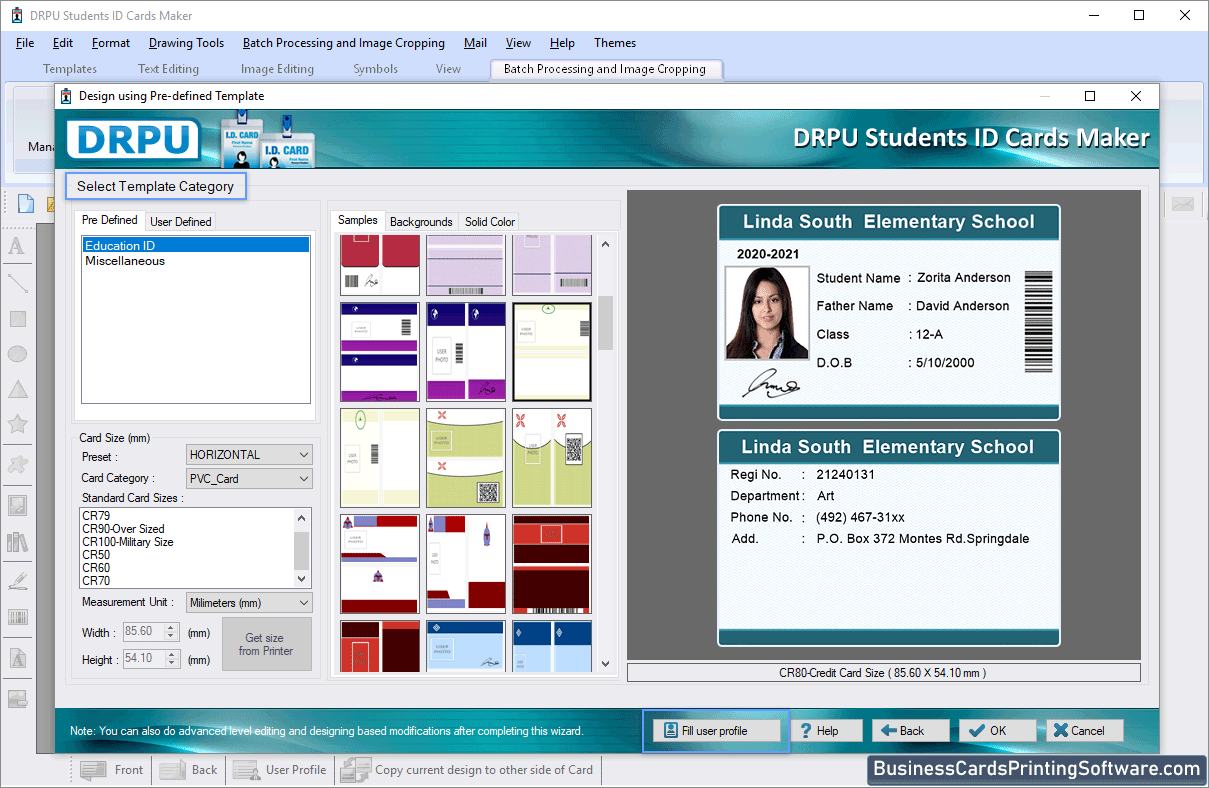Select CR100-Military Size card size
The image size is (1209, 788).
point(187,542)
